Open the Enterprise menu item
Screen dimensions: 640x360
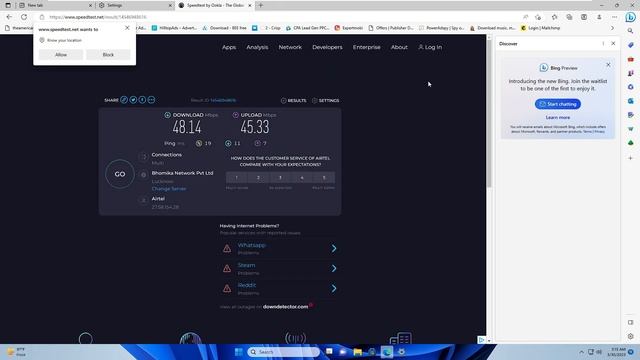pos(367,47)
